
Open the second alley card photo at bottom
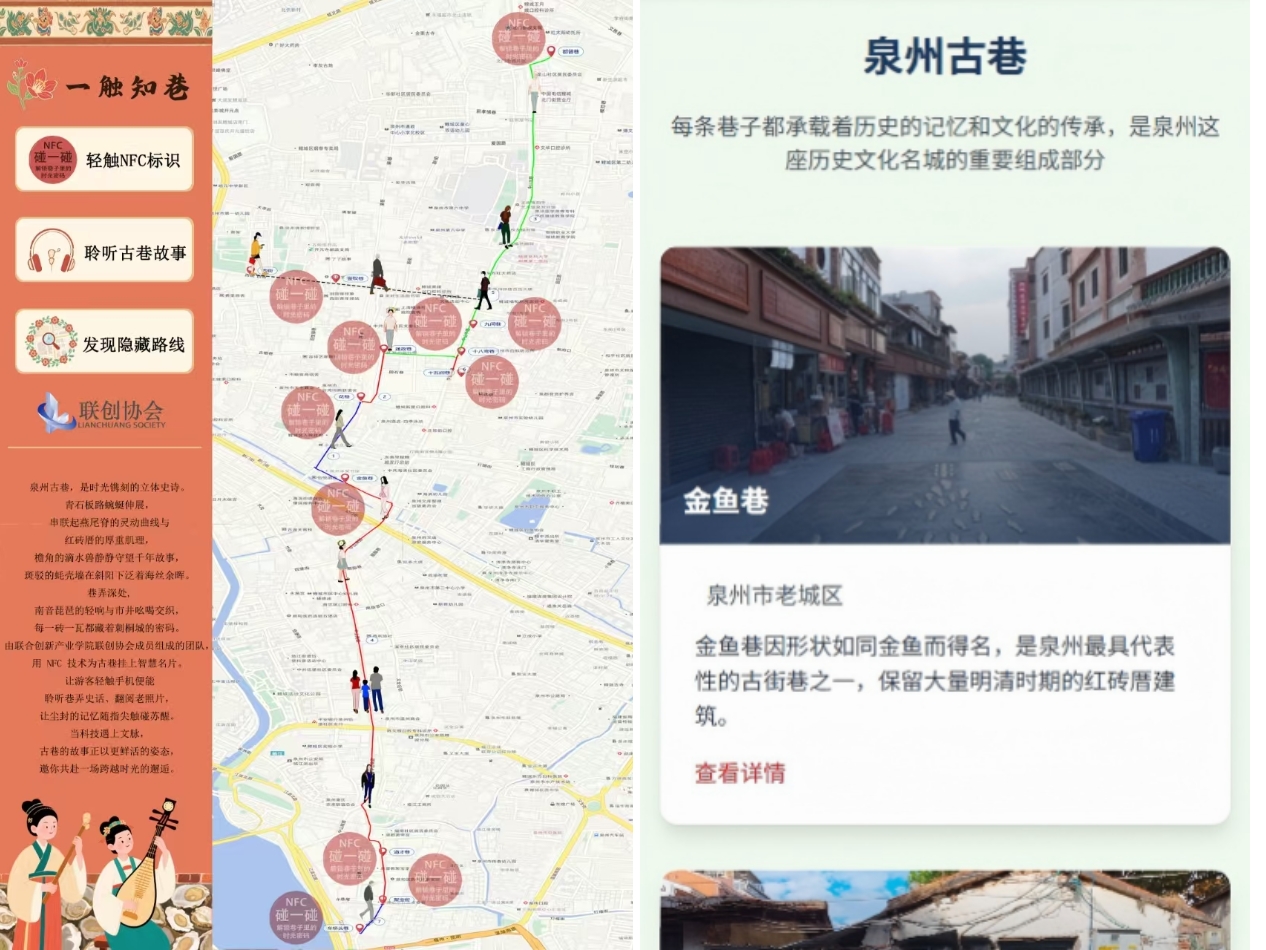944,910
